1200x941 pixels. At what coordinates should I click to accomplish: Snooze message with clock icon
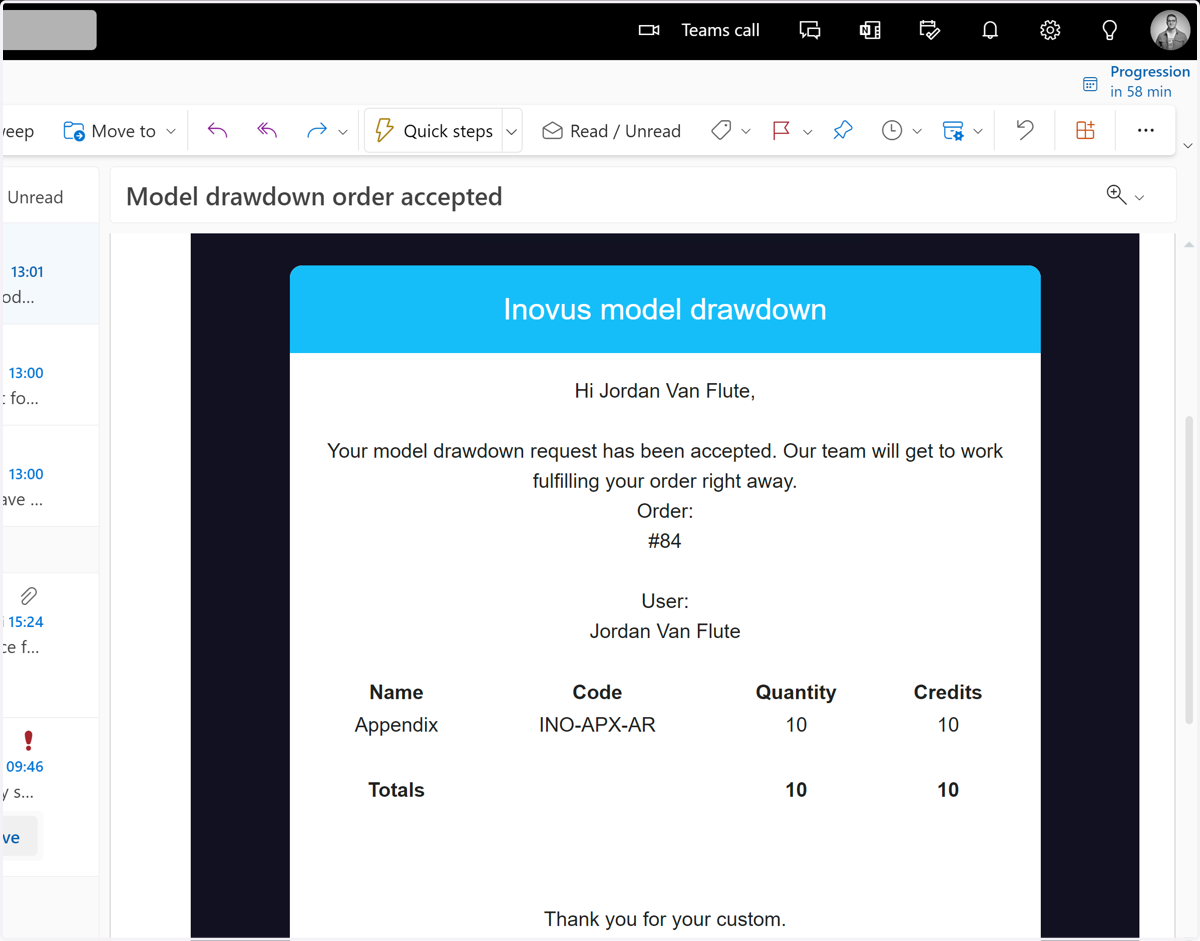tap(892, 131)
